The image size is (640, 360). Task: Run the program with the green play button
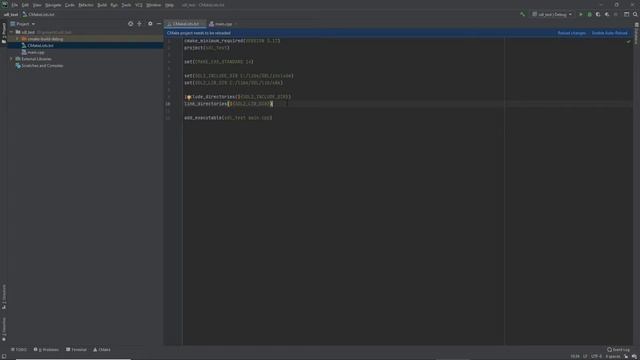pyautogui.click(x=581, y=14)
